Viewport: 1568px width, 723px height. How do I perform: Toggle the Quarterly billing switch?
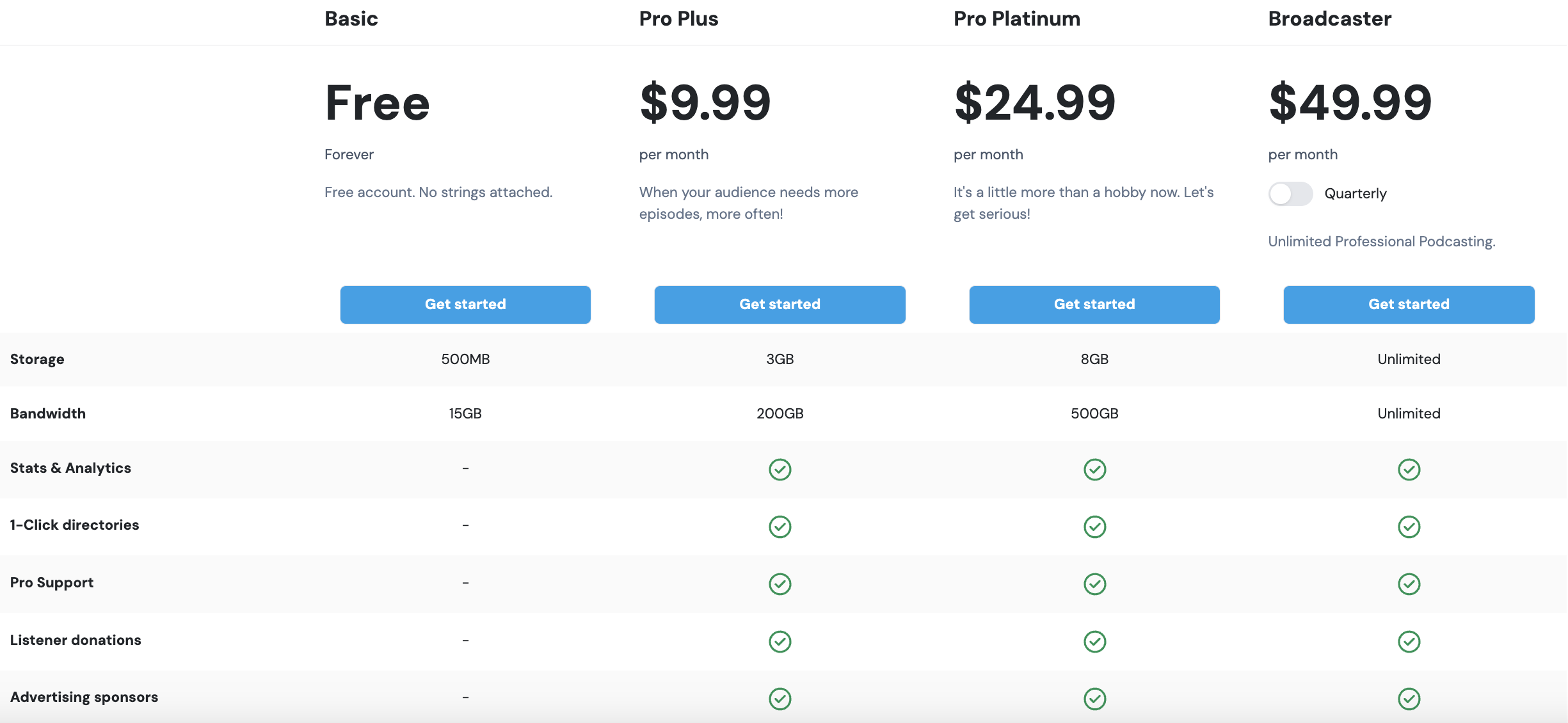pyautogui.click(x=1290, y=194)
